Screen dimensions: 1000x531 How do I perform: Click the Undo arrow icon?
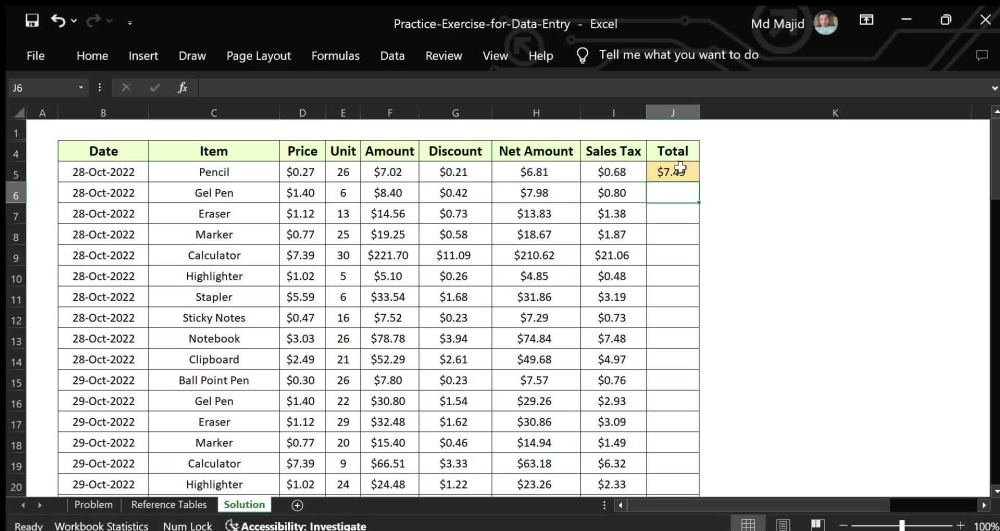coord(58,21)
